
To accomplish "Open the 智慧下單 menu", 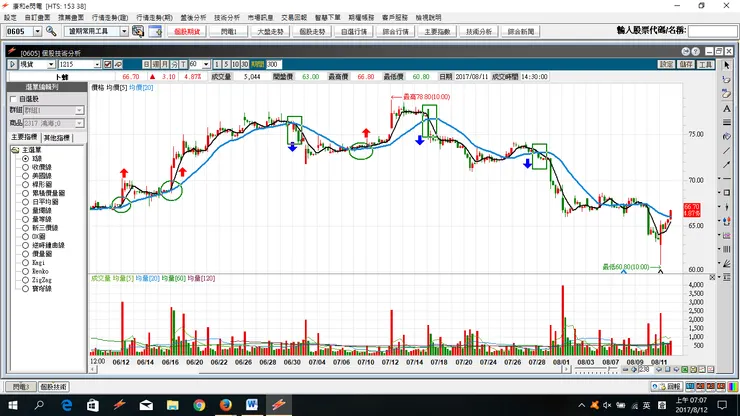I will 328,17.
